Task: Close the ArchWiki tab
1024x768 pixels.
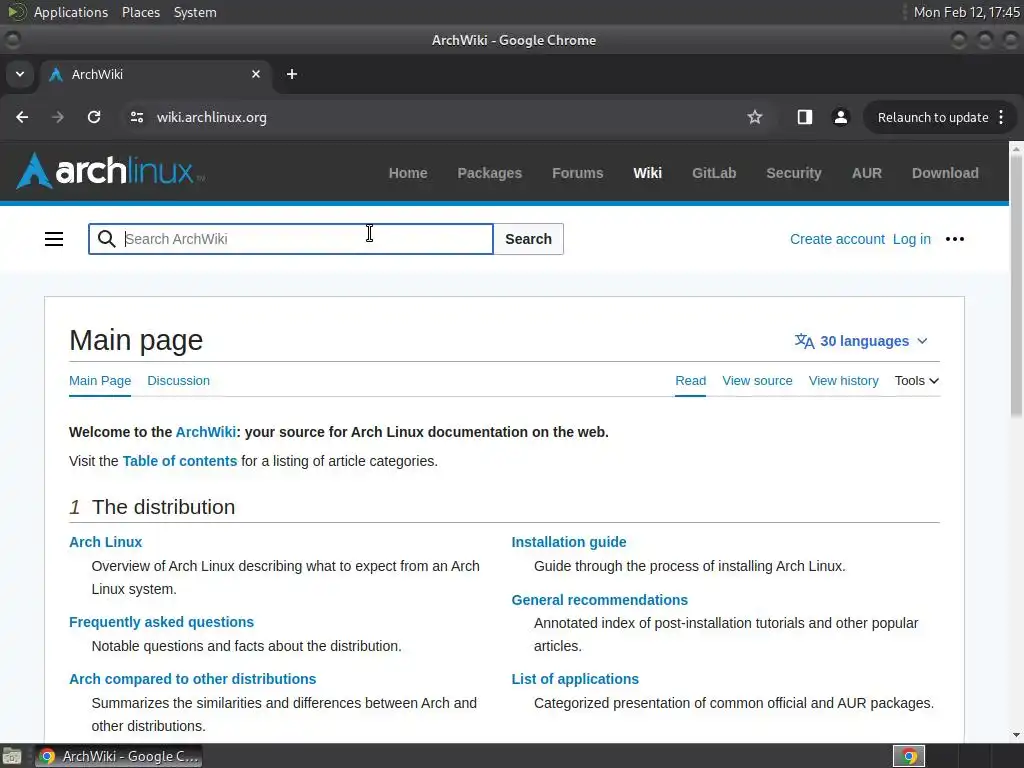Action: coord(256,74)
